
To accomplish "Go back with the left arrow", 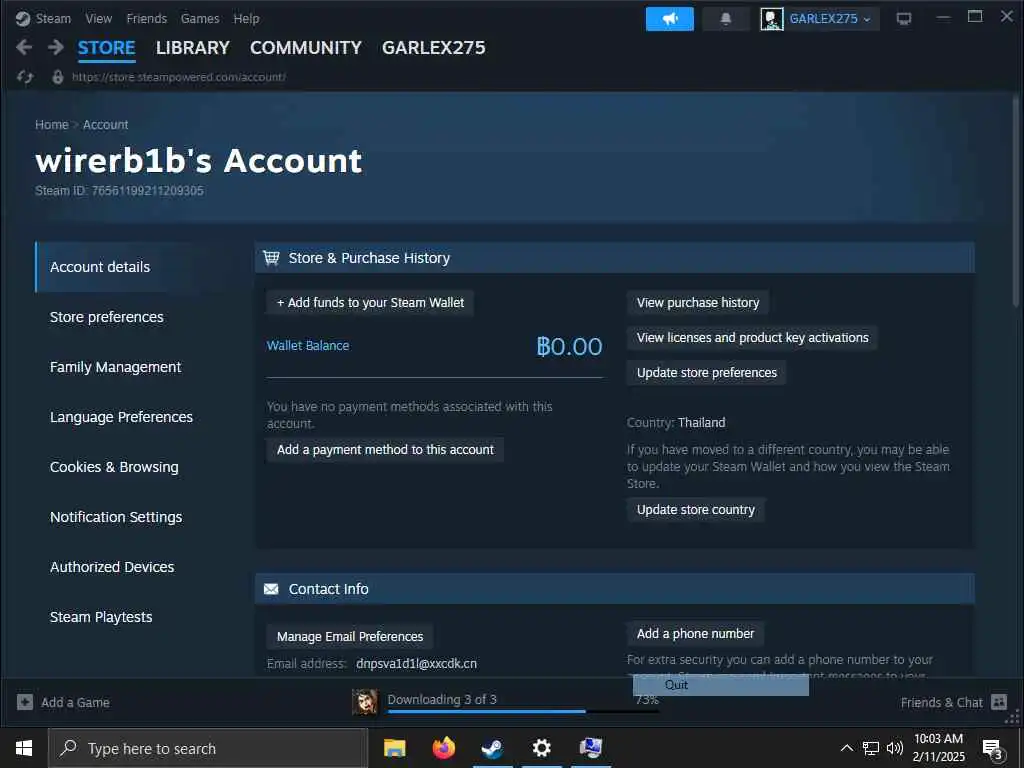I will [x=24, y=47].
